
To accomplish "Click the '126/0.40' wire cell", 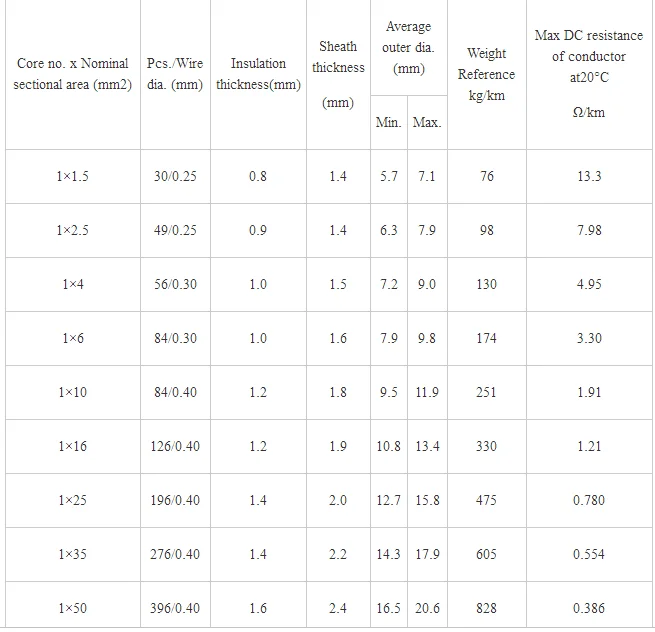I will click(x=174, y=447).
